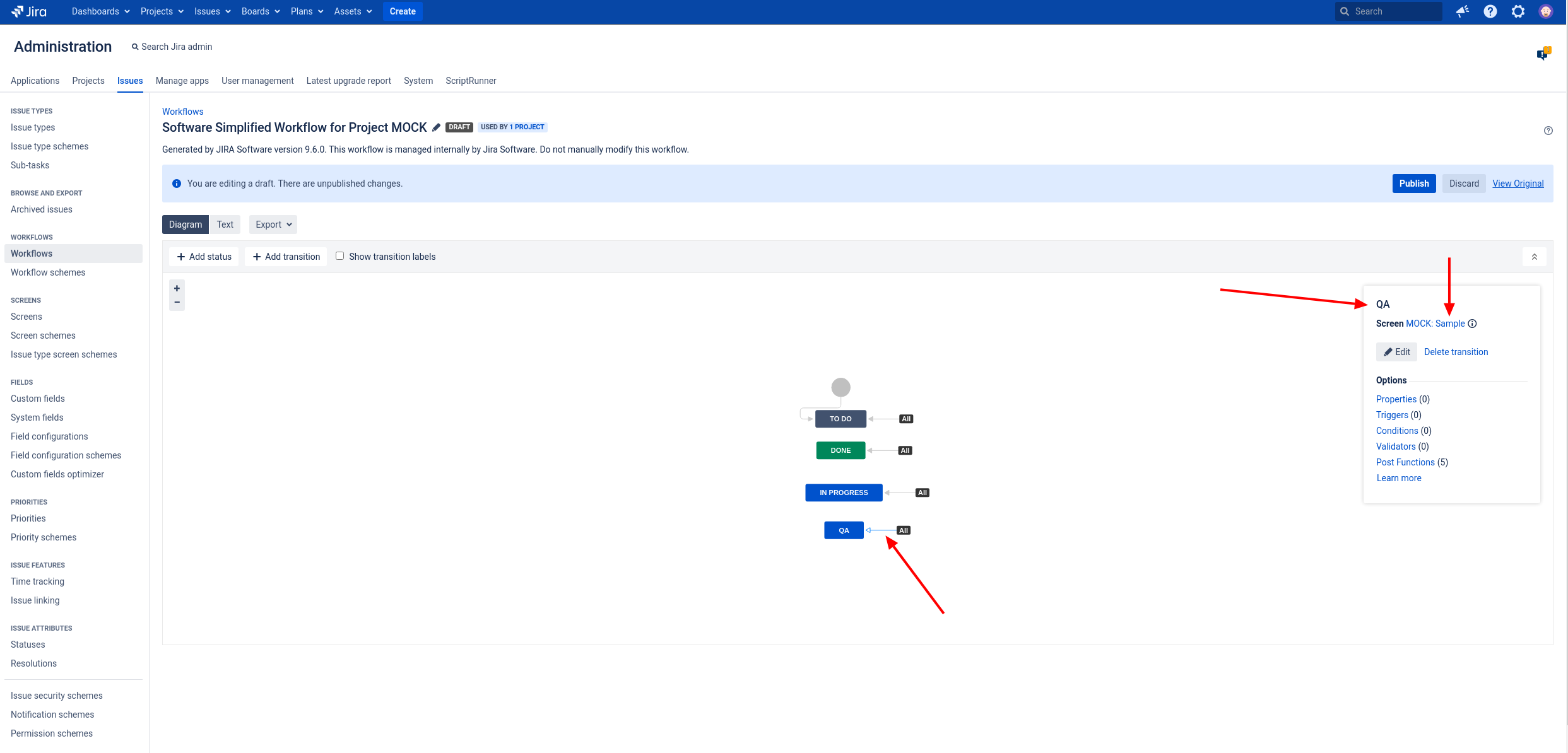Open the Dashboards dropdown menu

[x=100, y=11]
